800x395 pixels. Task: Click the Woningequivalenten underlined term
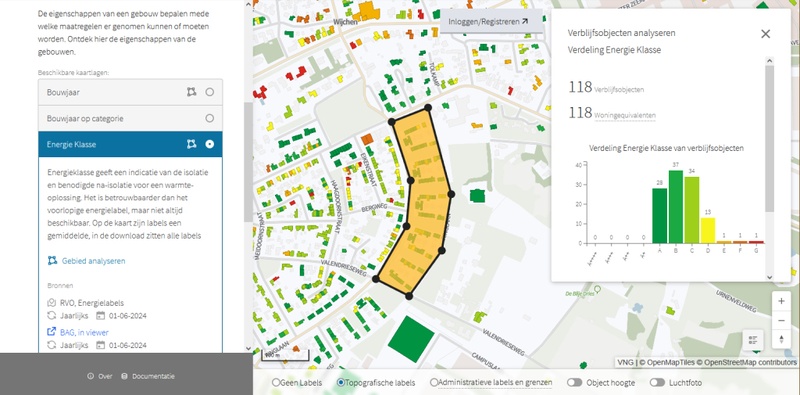click(x=624, y=116)
